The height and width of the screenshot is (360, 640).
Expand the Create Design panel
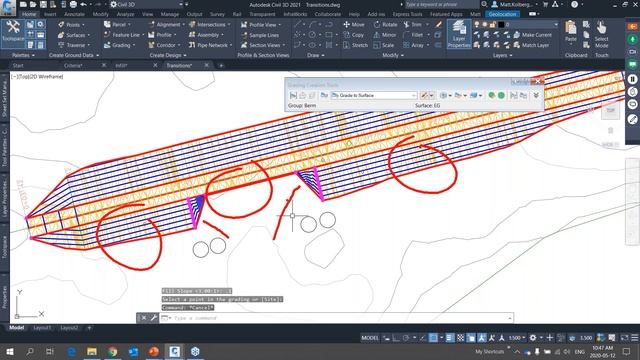pos(168,55)
